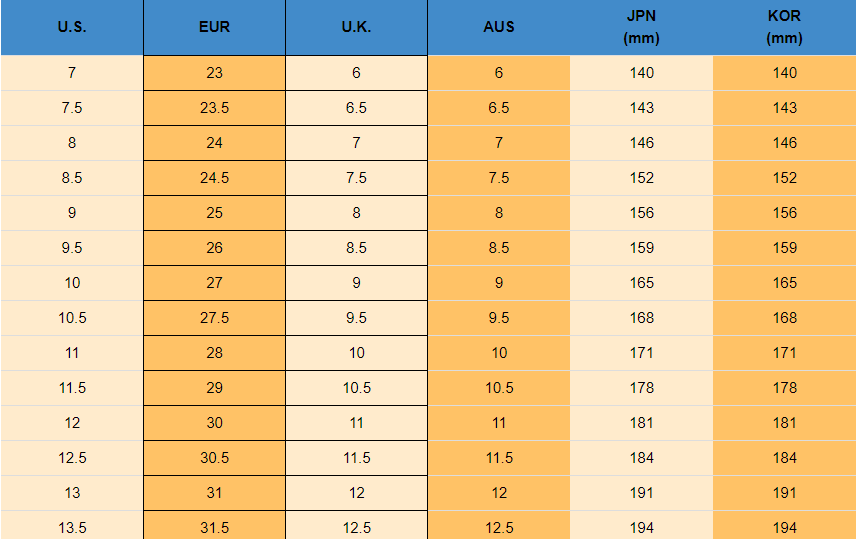The width and height of the screenshot is (857, 539).
Task: Click the KOR (mm) column header
Action: (x=784, y=27)
